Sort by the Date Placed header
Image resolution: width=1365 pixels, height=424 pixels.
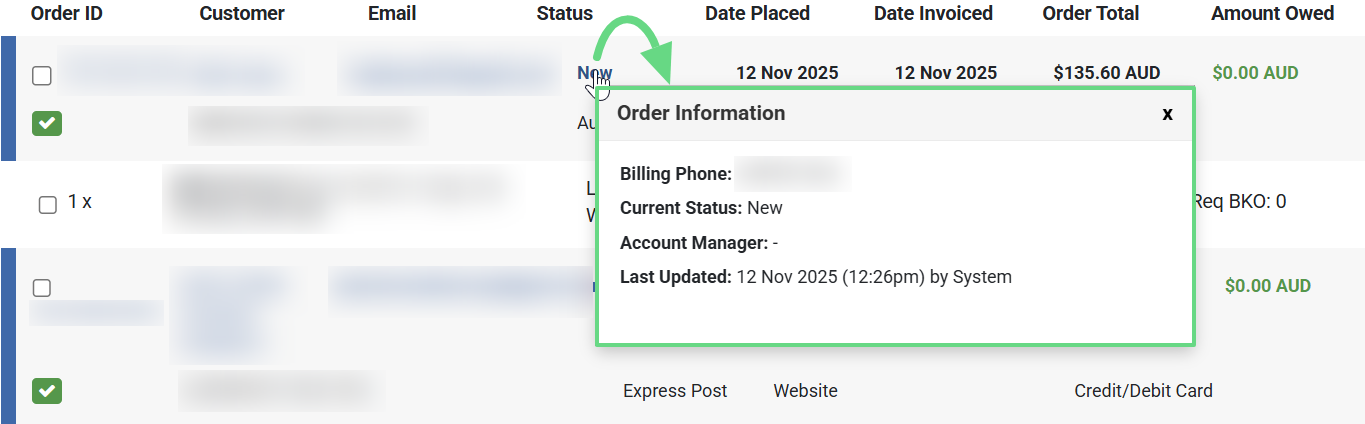pyautogui.click(x=757, y=14)
